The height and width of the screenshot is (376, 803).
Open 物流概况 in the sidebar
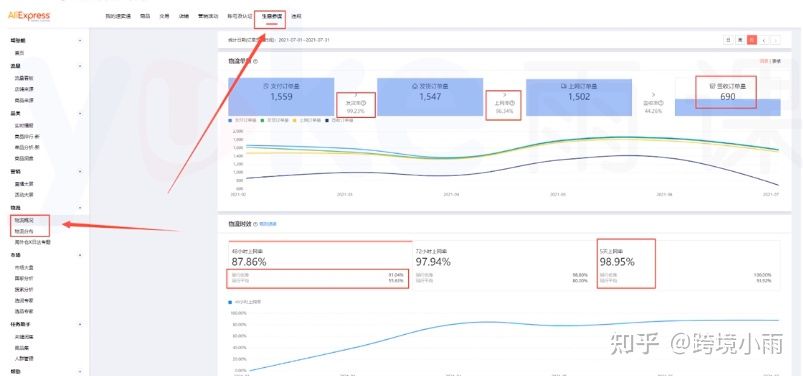pos(24,220)
